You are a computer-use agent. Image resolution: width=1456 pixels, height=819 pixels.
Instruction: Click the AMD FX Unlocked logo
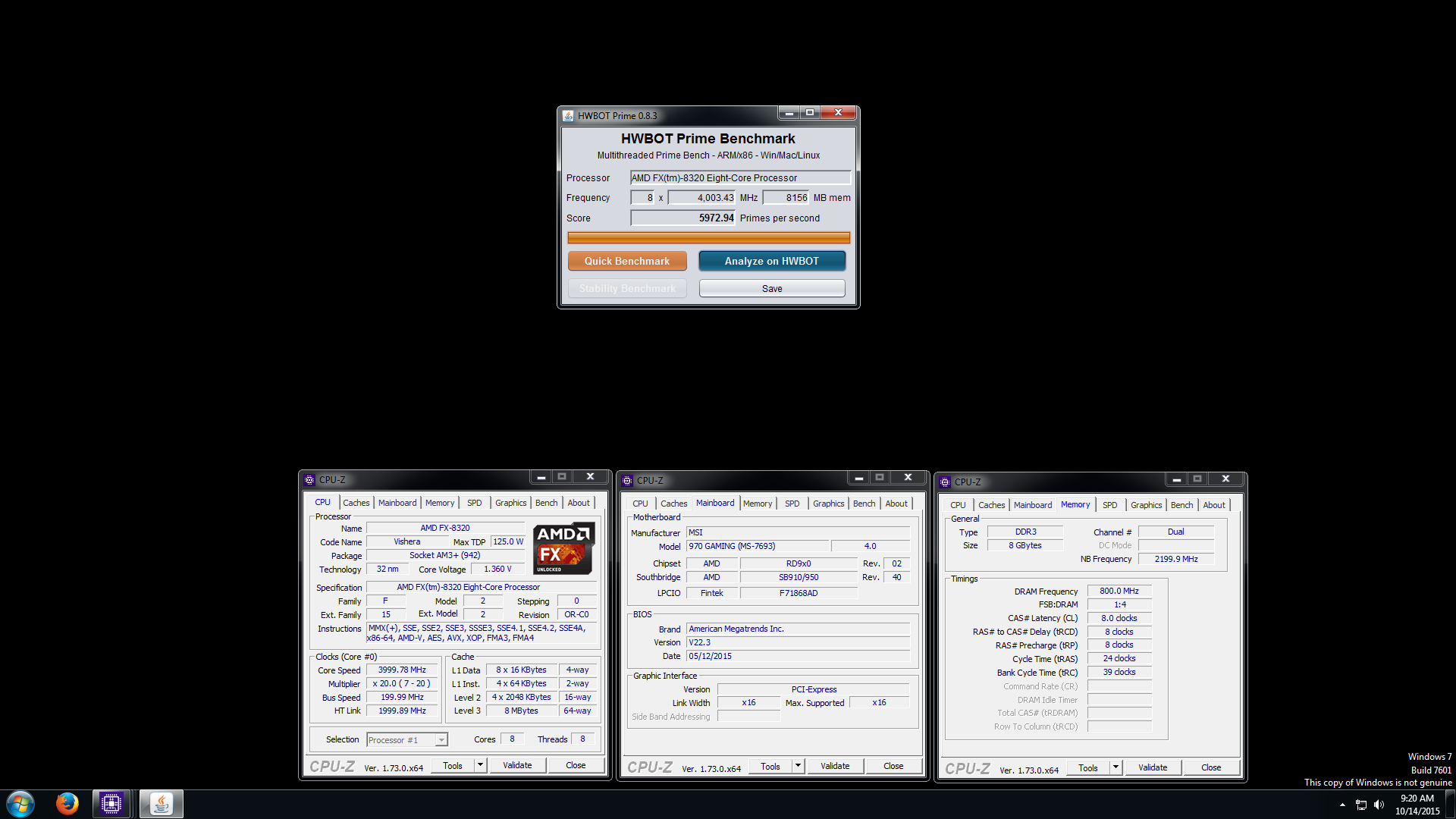563,548
